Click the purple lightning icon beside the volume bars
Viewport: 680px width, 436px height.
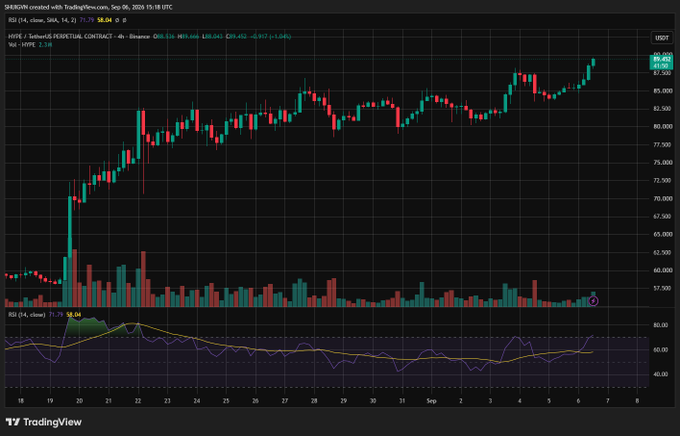pos(593,301)
